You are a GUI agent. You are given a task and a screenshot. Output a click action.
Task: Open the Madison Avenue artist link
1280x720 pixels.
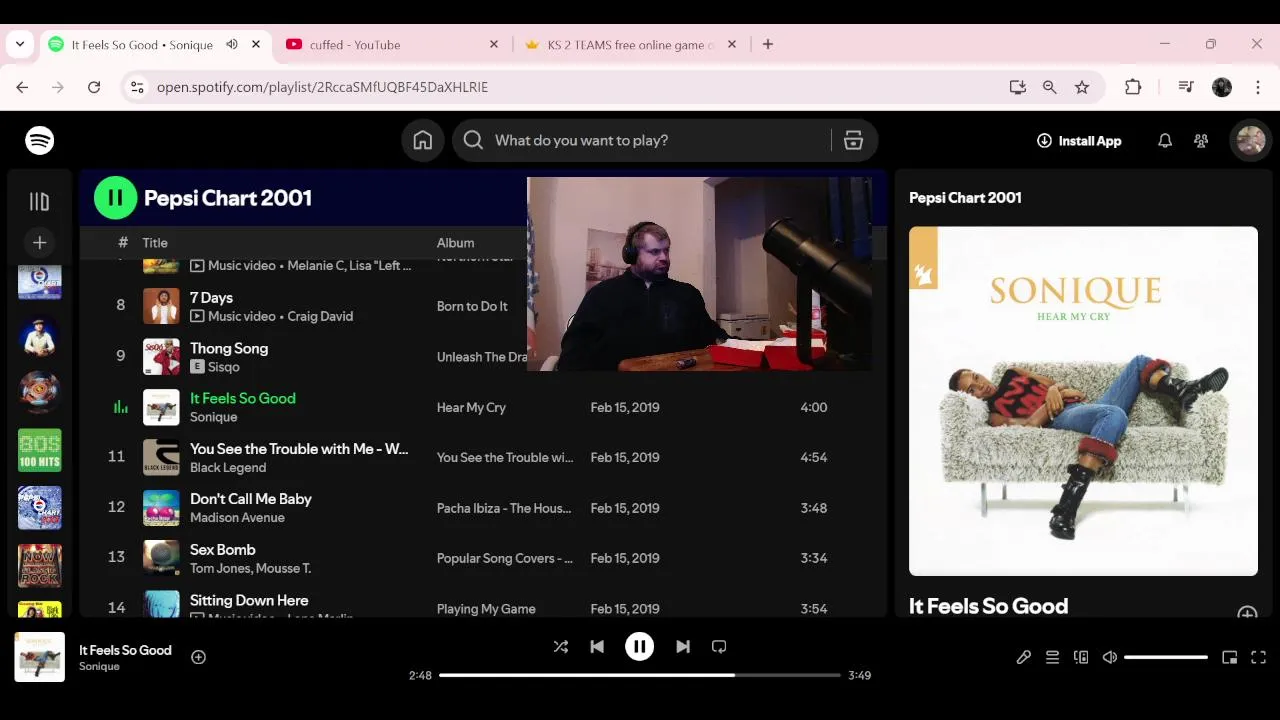click(x=237, y=517)
